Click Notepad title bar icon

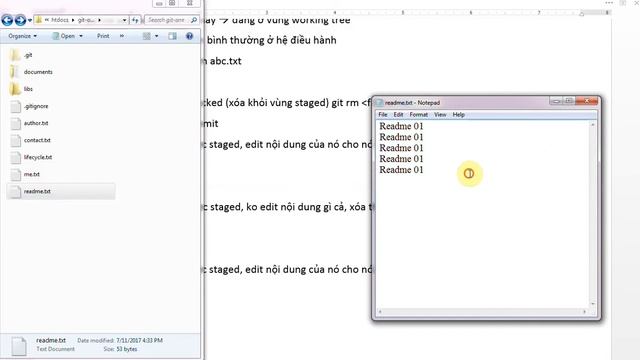tap(380, 102)
